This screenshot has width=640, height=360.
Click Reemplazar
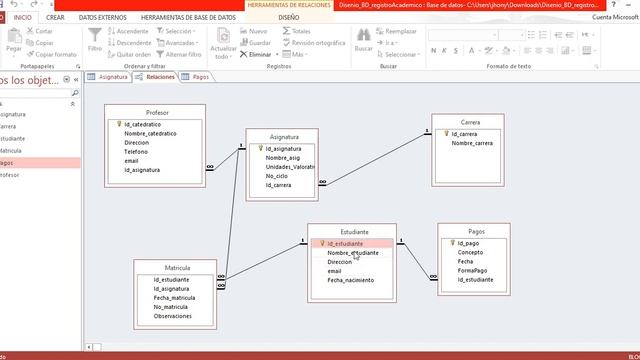point(396,31)
